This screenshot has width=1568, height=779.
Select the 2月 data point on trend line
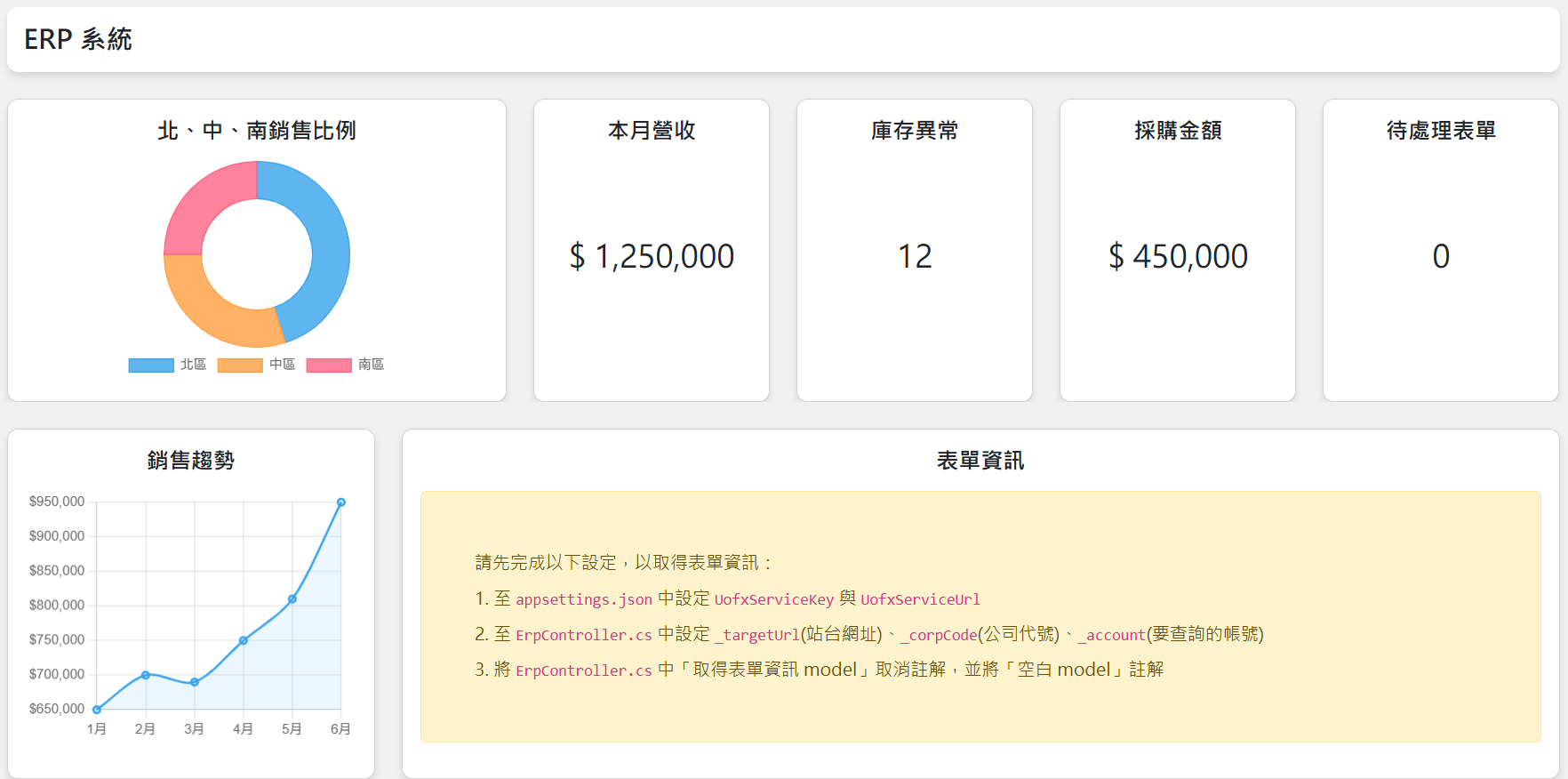pyautogui.click(x=146, y=675)
